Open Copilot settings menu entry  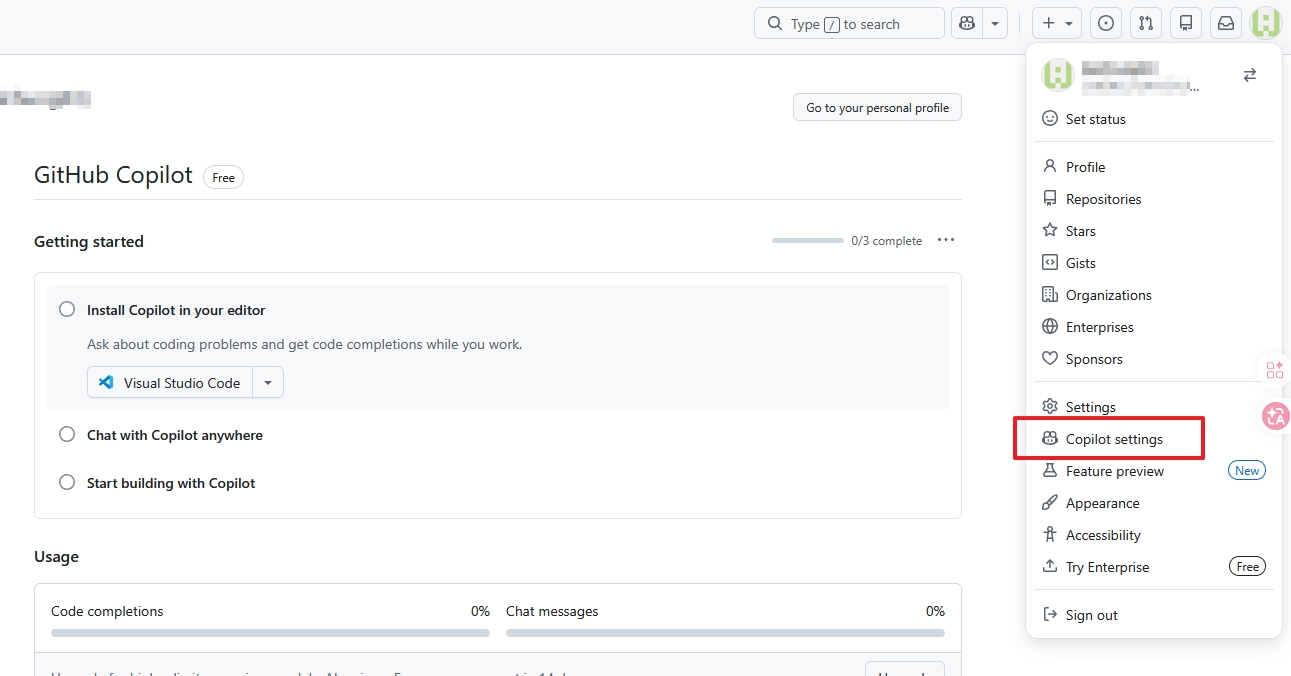click(x=1154, y=439)
